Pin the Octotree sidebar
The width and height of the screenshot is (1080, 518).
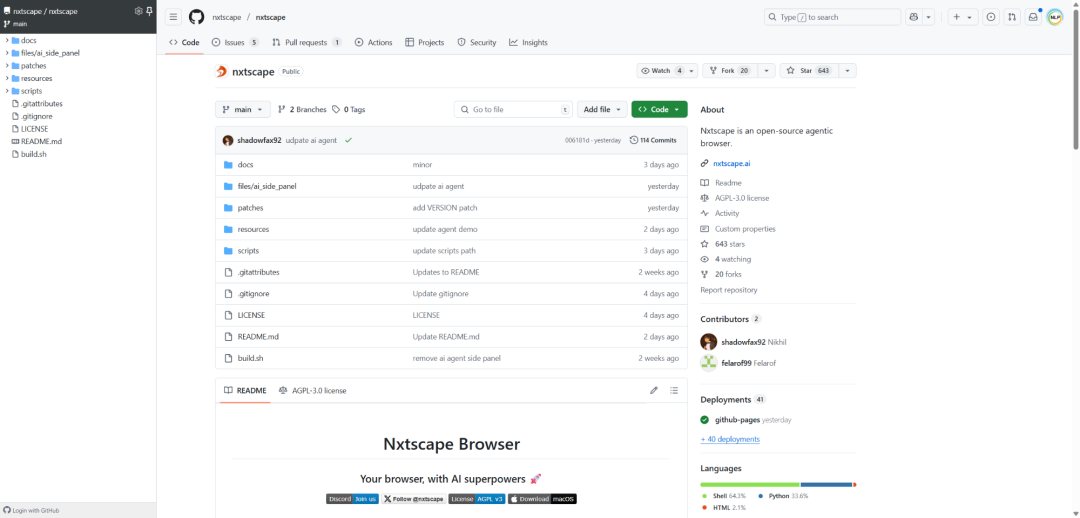(149, 11)
